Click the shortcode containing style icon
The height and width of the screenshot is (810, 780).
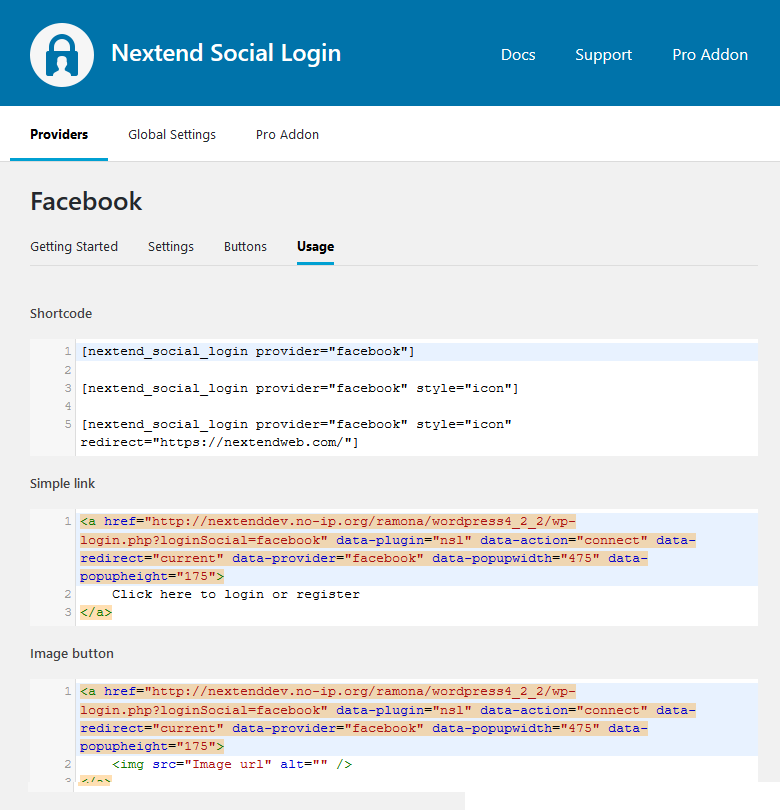[297, 388]
